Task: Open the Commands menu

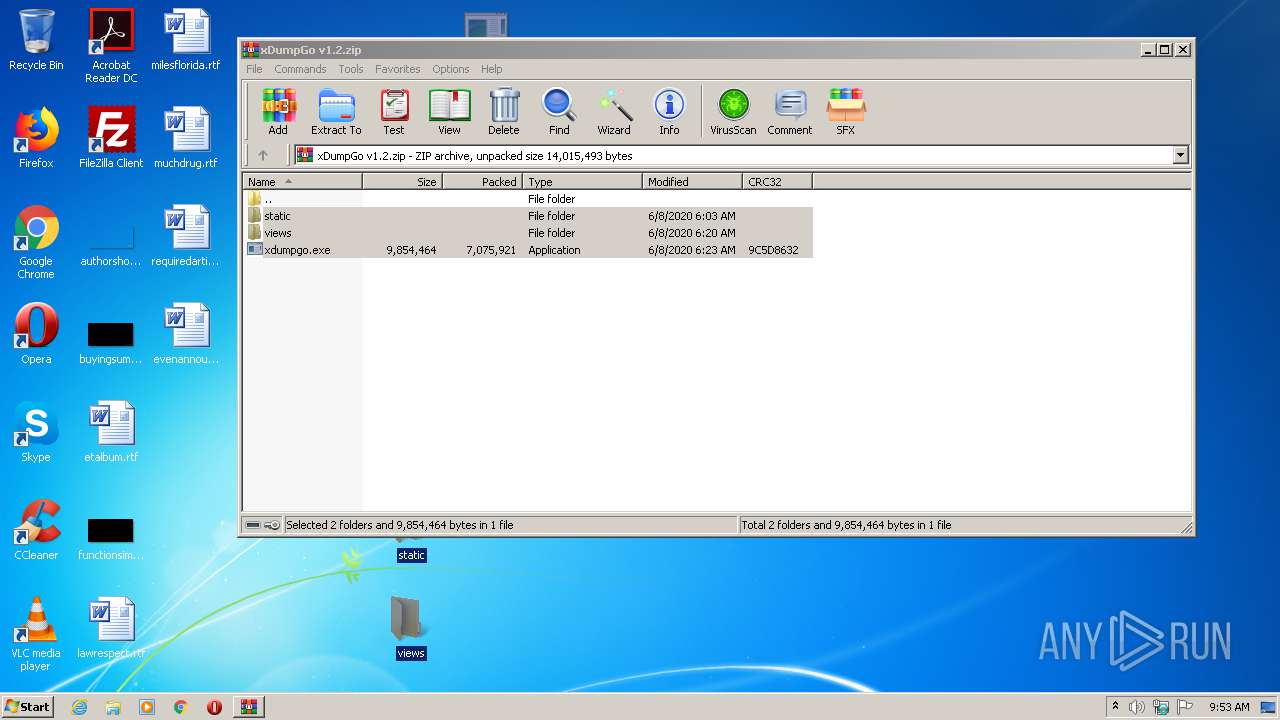Action: [x=300, y=69]
